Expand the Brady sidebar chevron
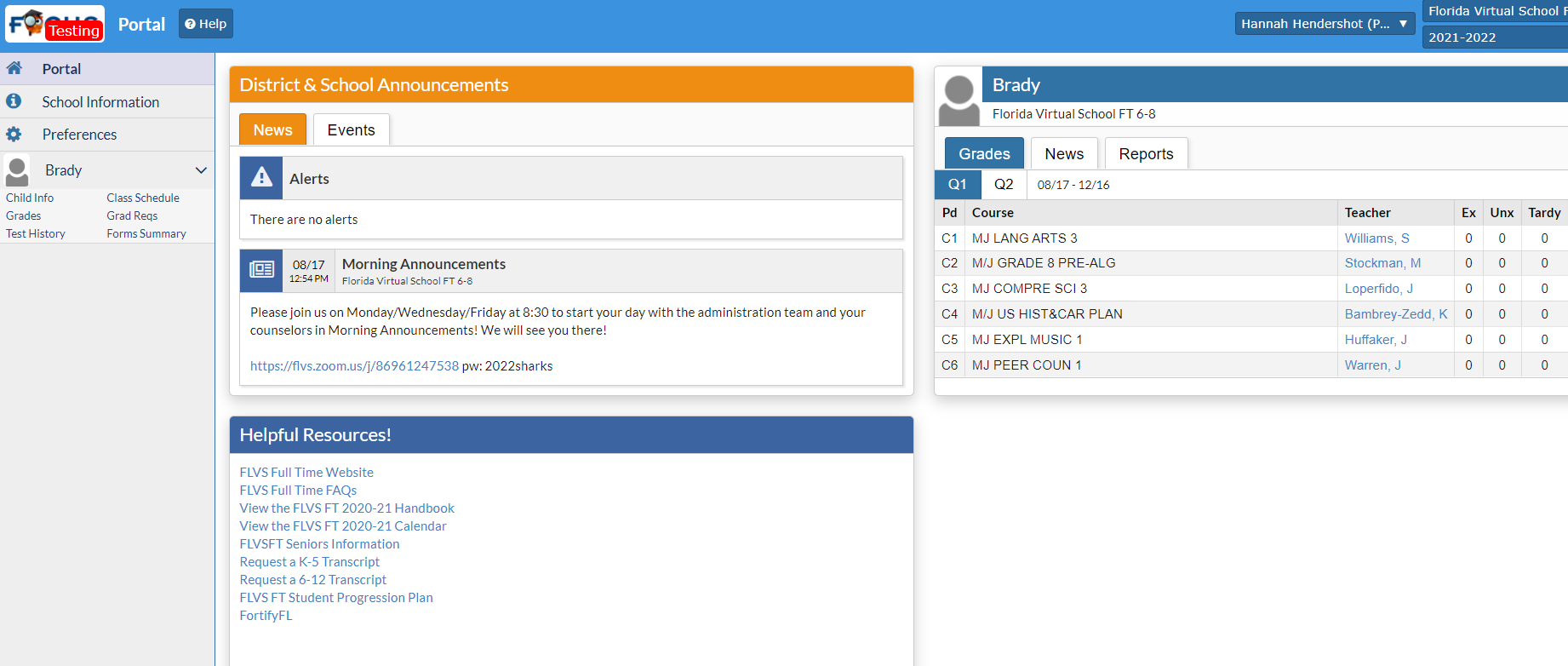1568x666 pixels. tap(201, 170)
